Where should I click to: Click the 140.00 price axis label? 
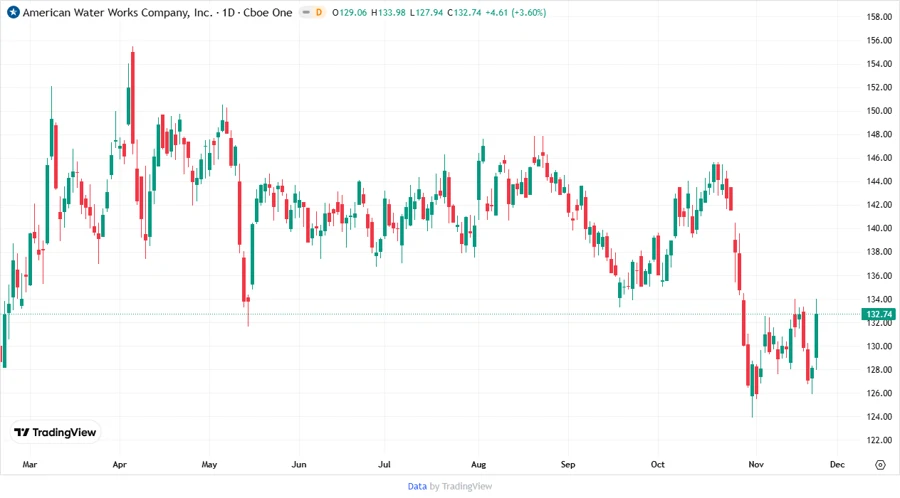tap(879, 228)
